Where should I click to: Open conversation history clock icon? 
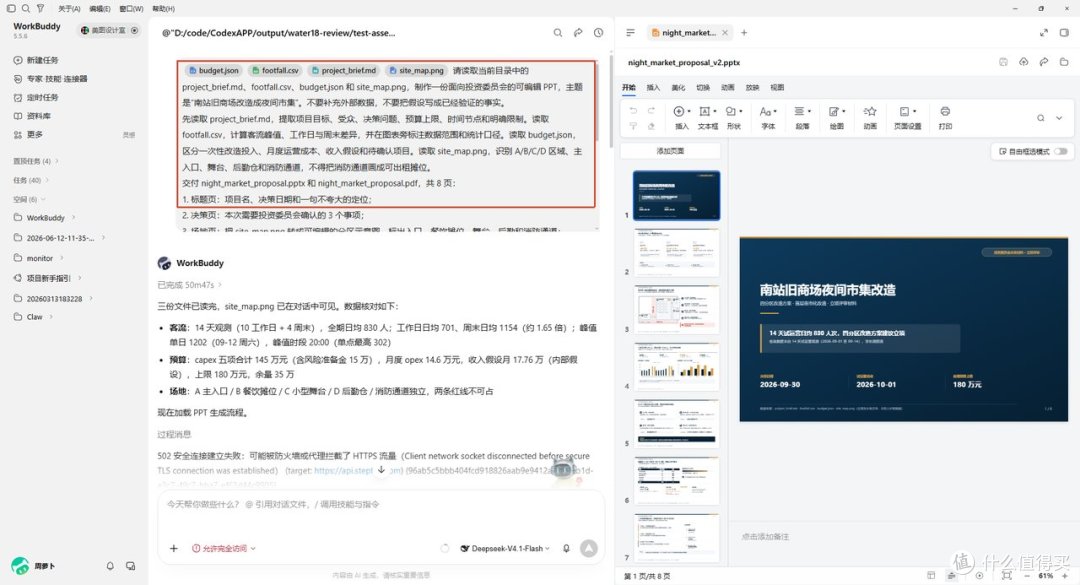599,32
